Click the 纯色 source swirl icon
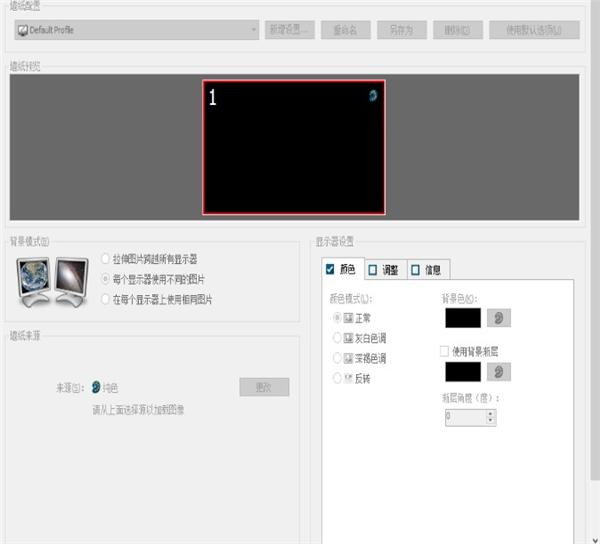Viewport: 600px width, 544px height. [x=96, y=387]
